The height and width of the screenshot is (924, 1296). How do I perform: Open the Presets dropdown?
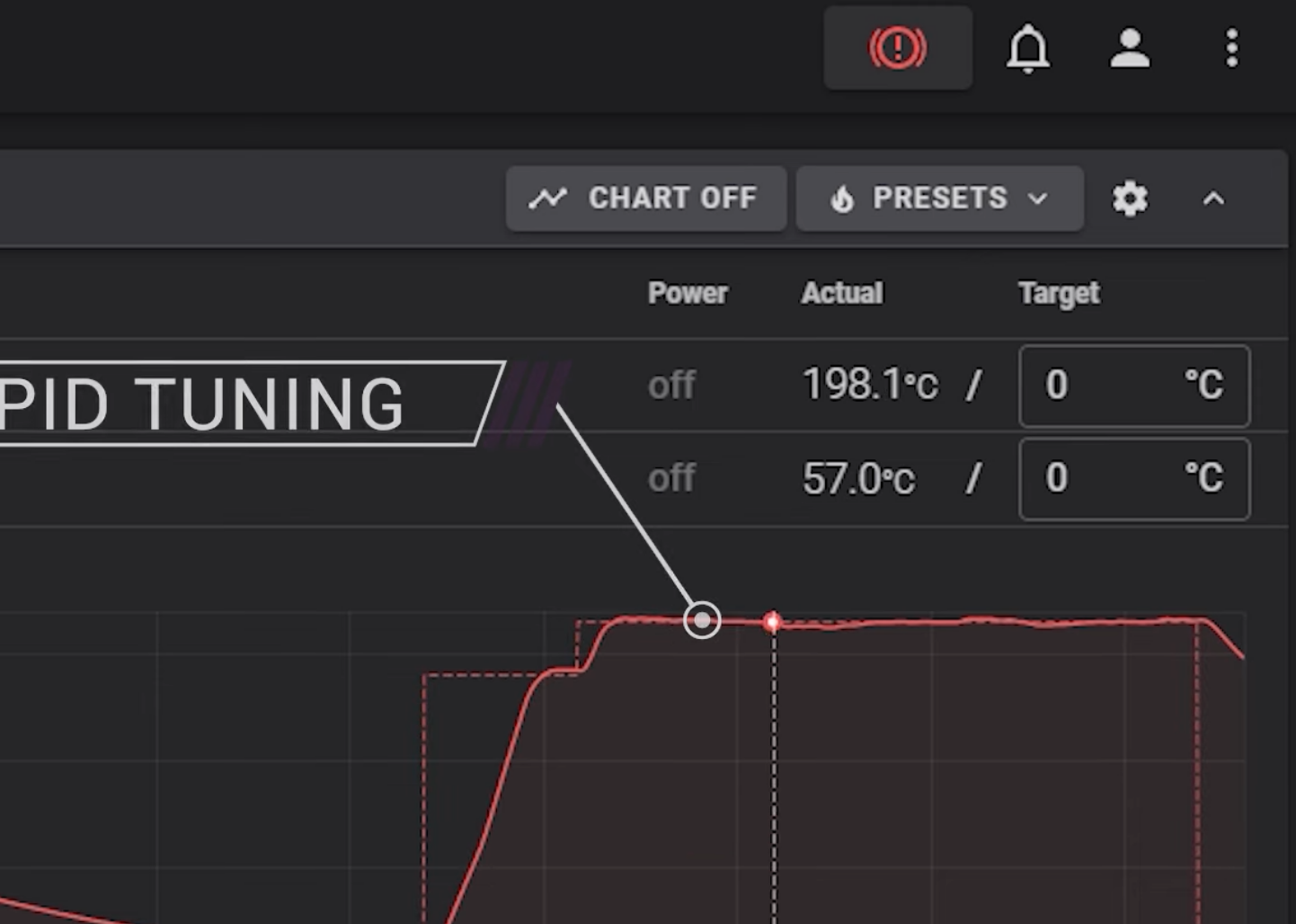(939, 199)
